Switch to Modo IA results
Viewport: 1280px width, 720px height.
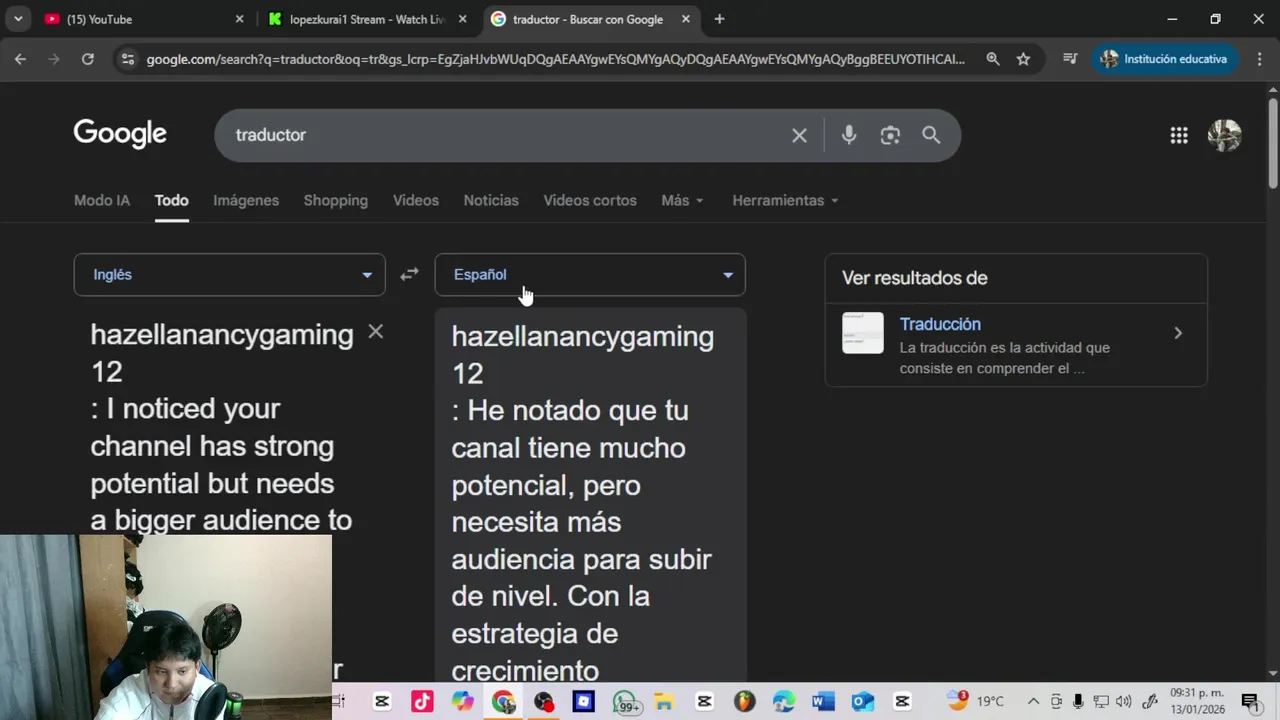click(102, 200)
